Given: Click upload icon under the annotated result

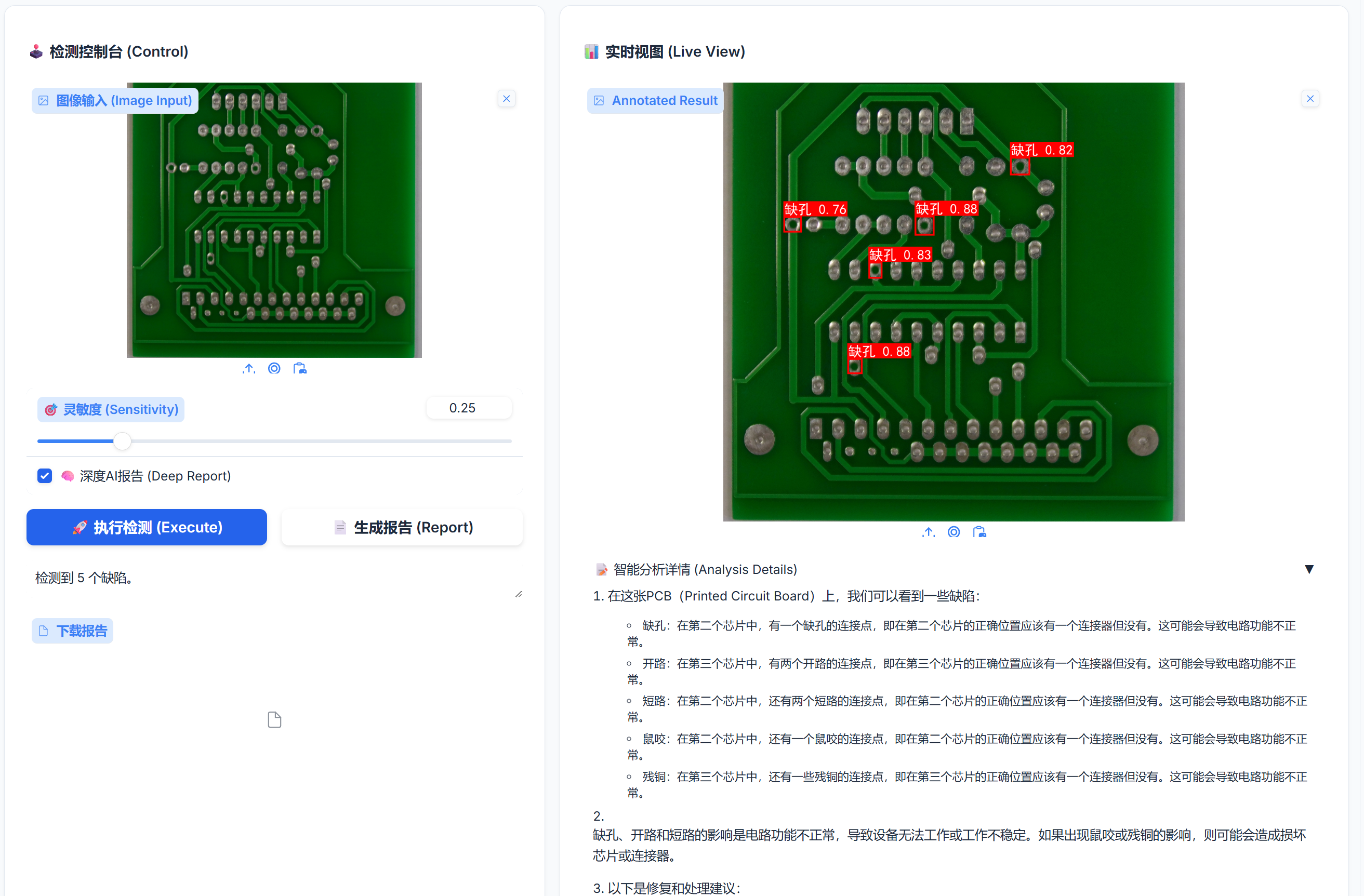Looking at the screenshot, I should [929, 532].
